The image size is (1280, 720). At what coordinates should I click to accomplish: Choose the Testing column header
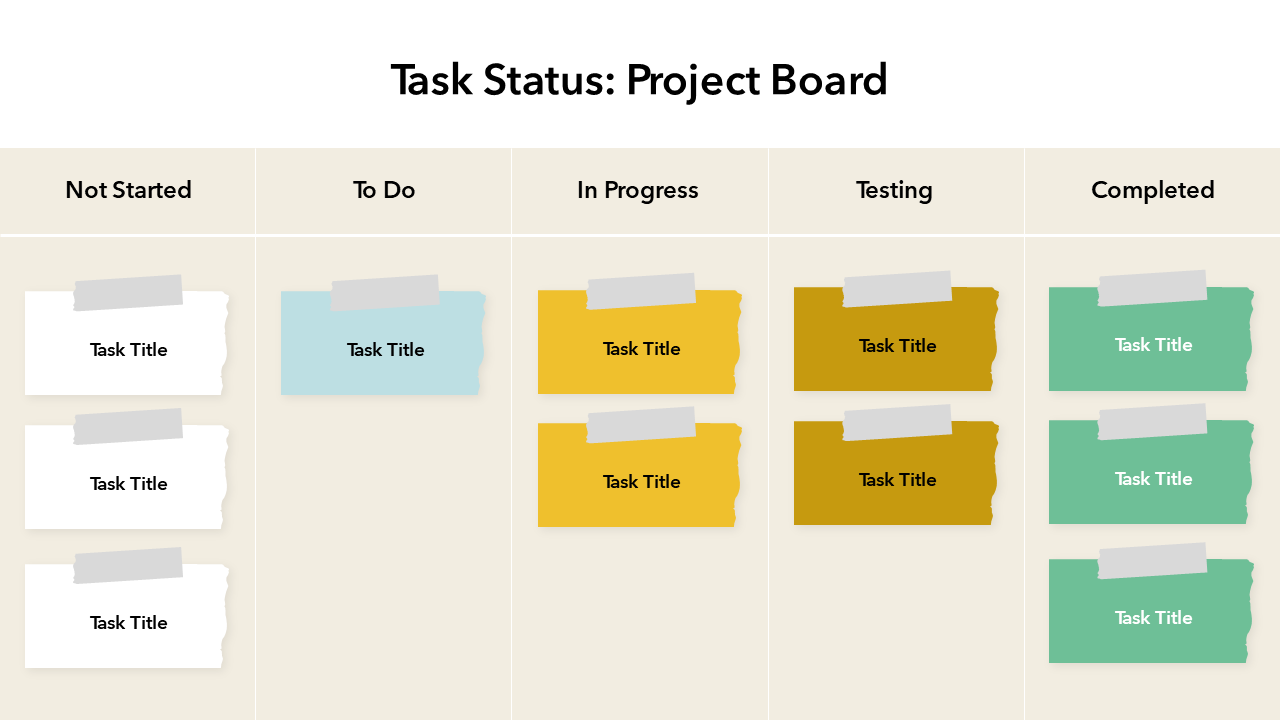[x=894, y=190]
